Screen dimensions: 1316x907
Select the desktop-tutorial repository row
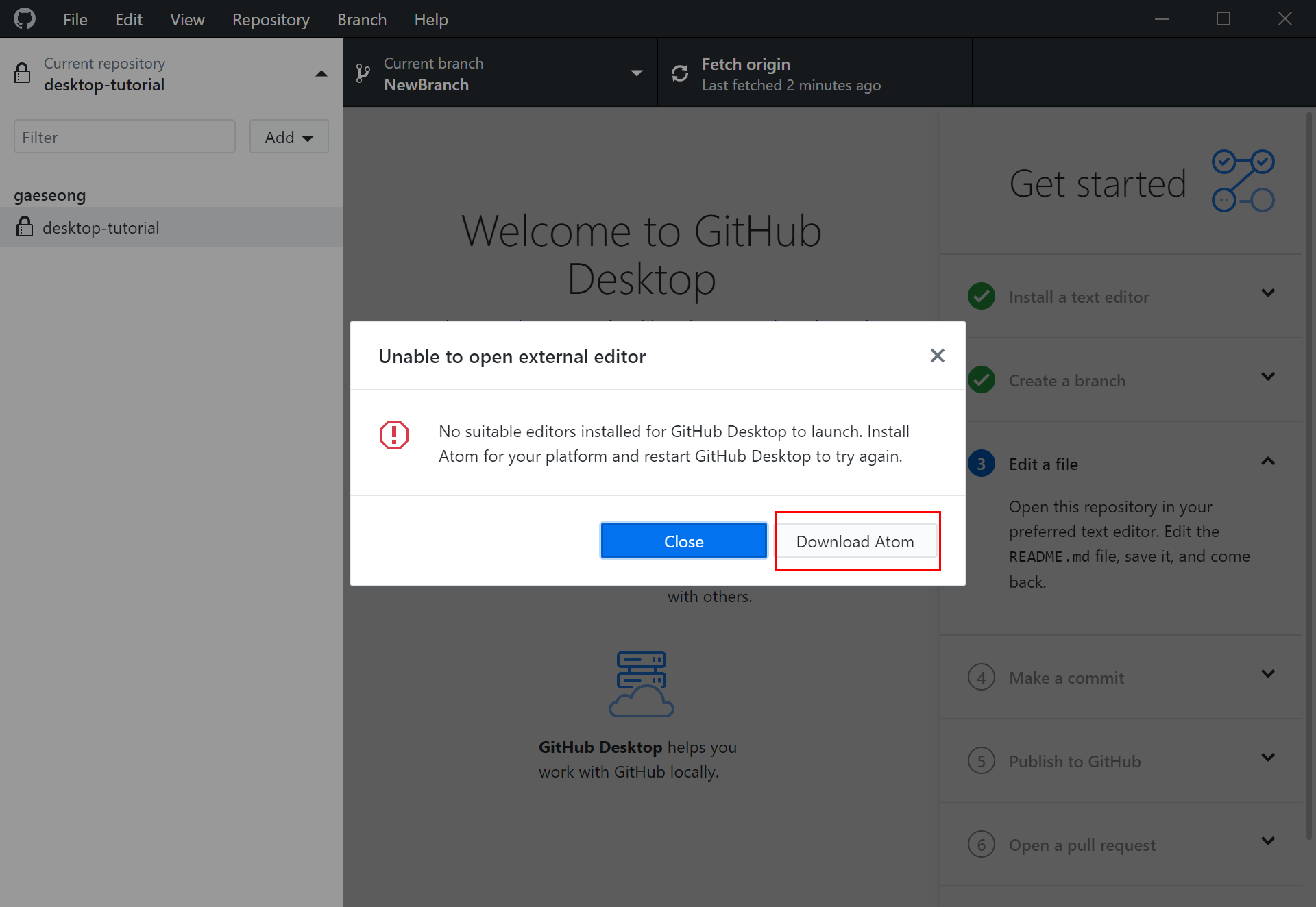(171, 227)
